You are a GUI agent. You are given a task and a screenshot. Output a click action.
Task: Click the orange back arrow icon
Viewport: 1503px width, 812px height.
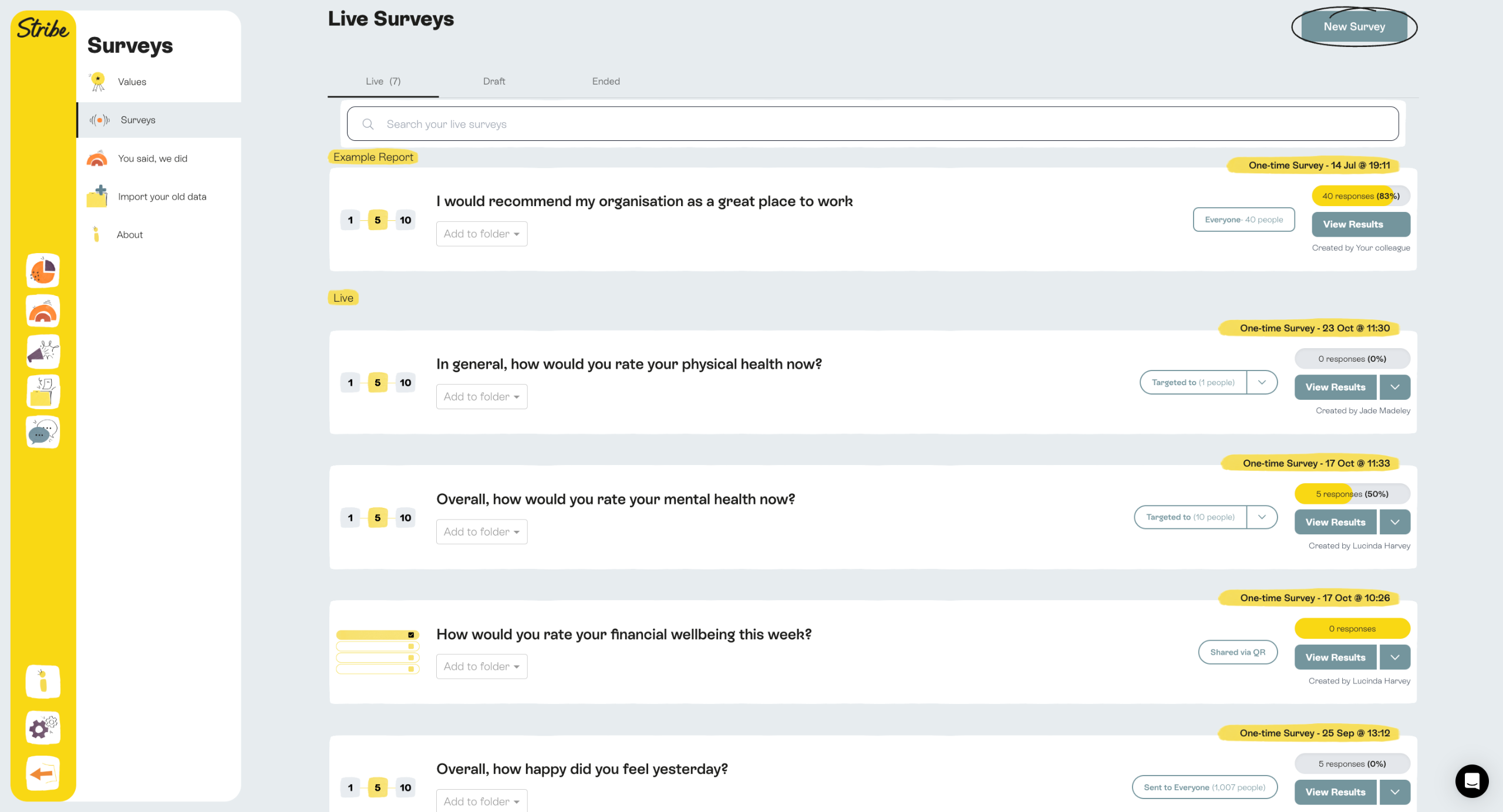[x=43, y=773]
